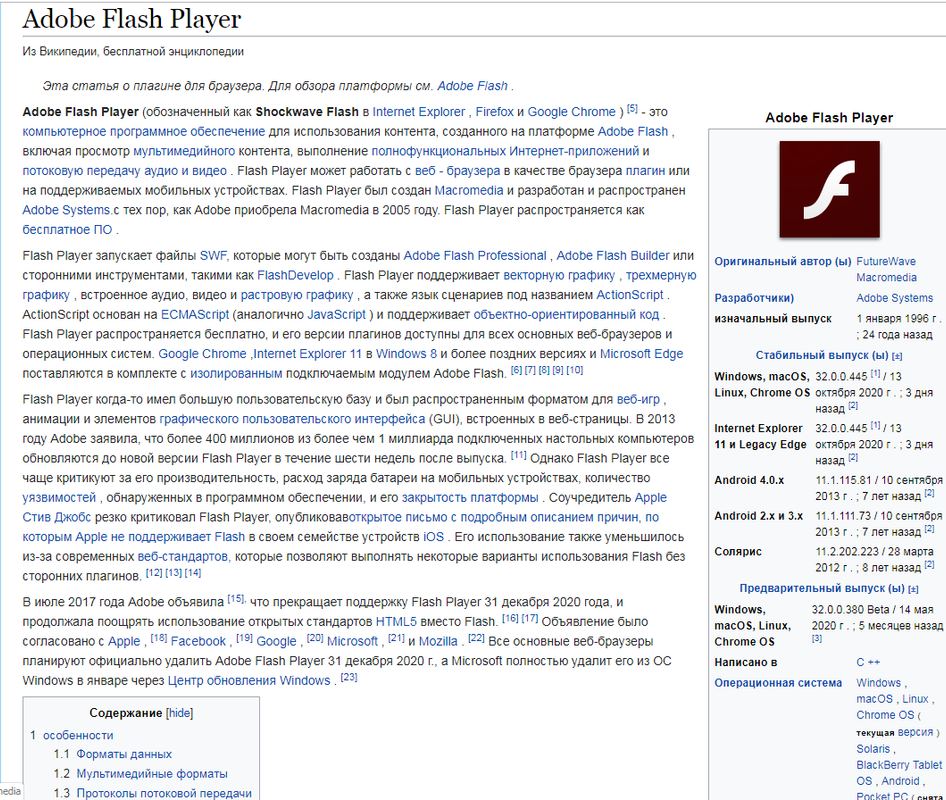This screenshot has width=946, height=800.
Task: Open the Mozilla link
Action: (x=438, y=642)
